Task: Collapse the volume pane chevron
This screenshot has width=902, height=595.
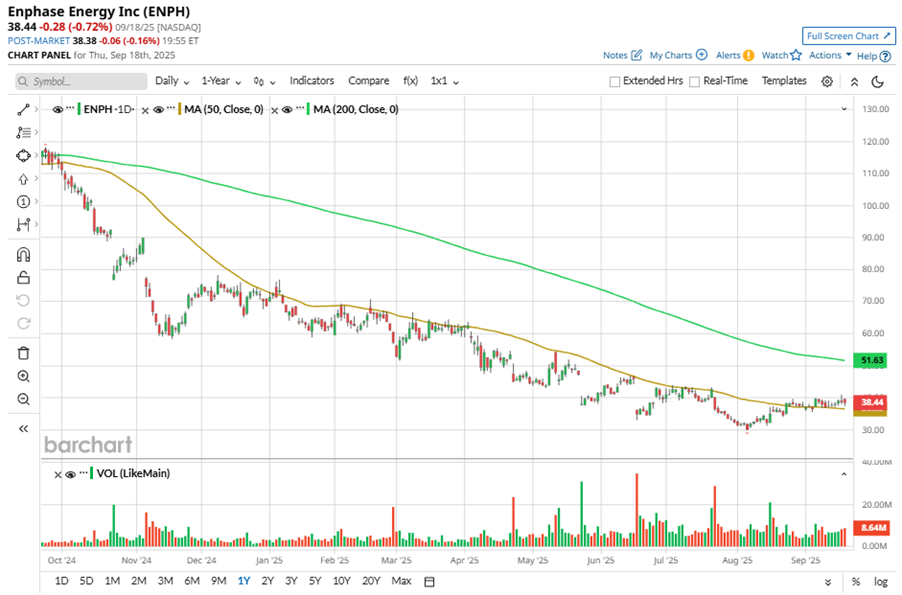Action: tap(844, 474)
